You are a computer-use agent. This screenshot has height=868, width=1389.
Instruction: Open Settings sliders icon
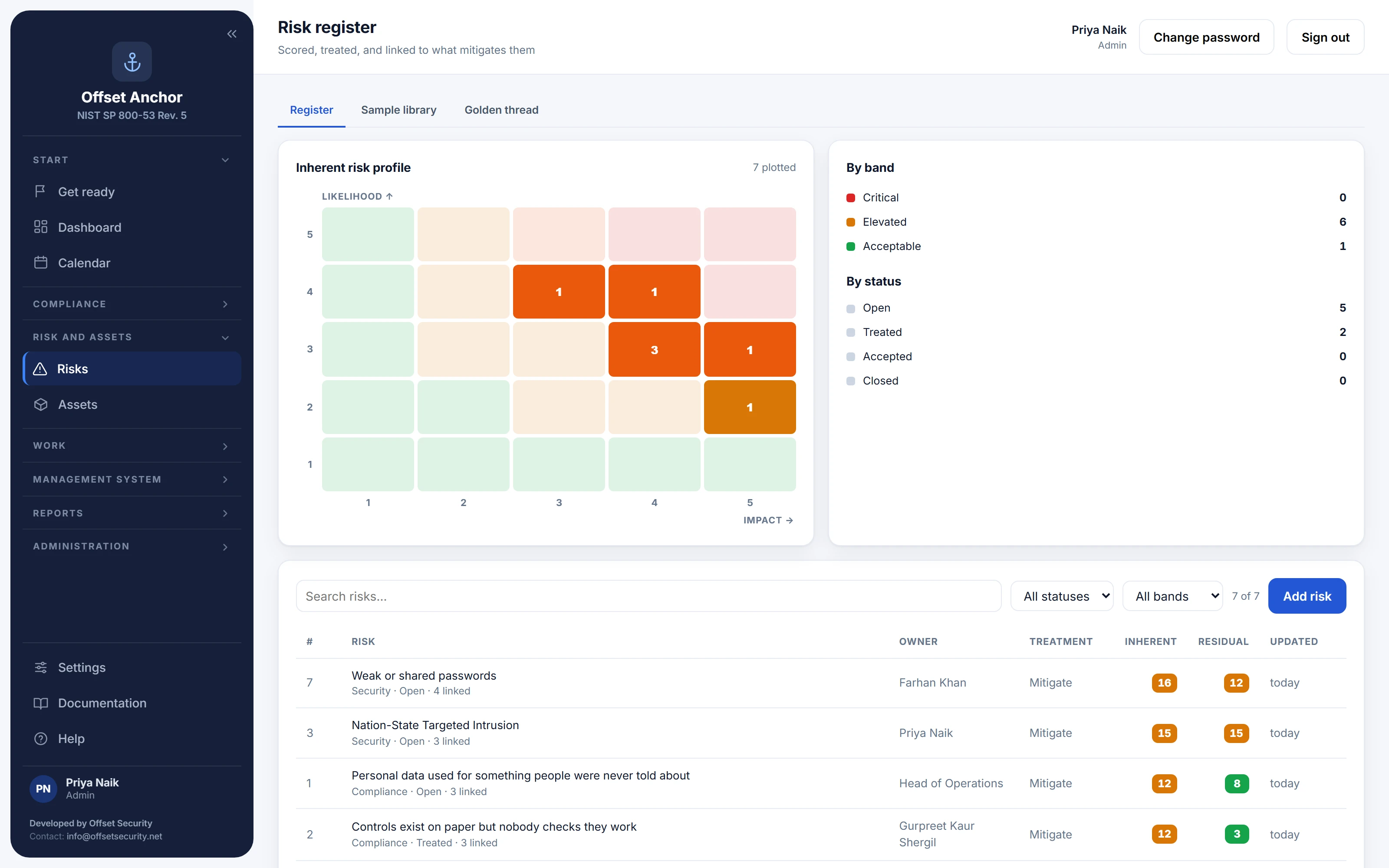[40, 667]
